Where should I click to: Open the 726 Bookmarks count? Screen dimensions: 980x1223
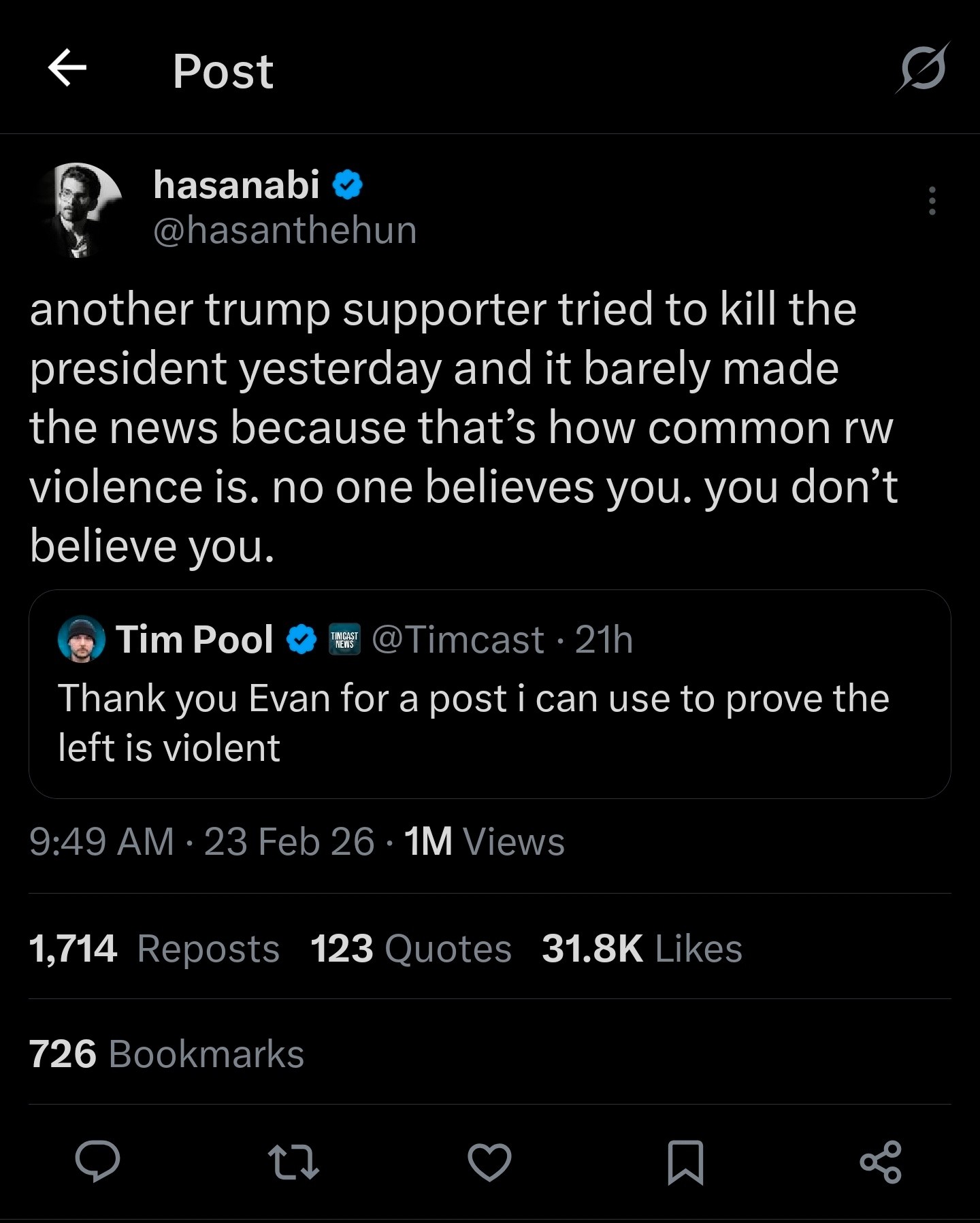(x=166, y=1054)
